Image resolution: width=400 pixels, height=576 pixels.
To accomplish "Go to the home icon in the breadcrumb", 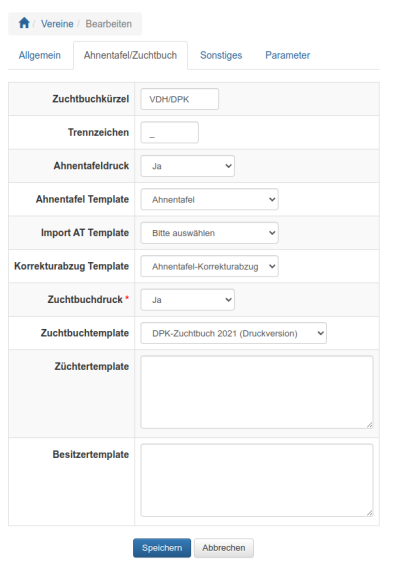I will point(24,23).
